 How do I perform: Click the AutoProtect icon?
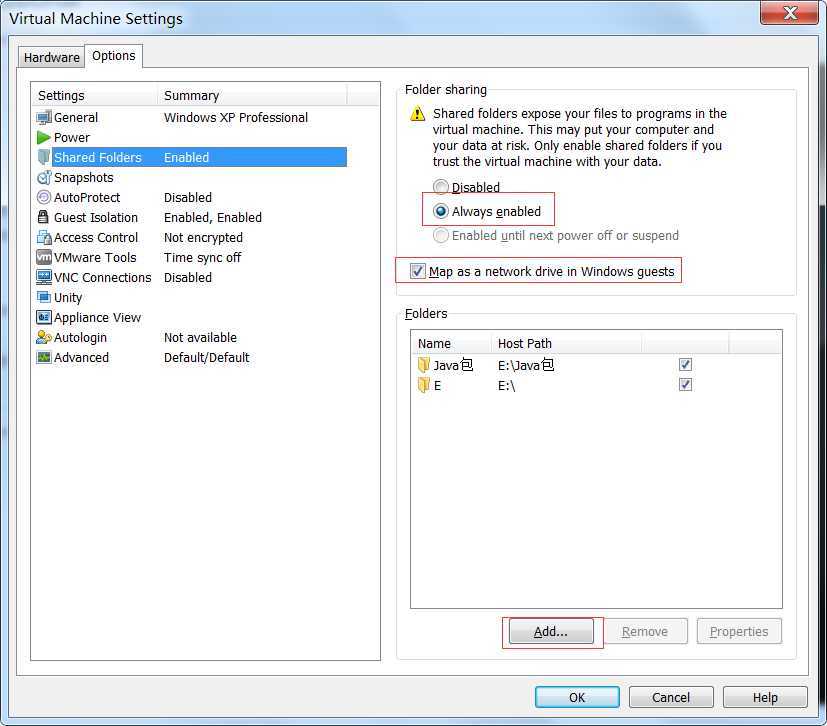pyautogui.click(x=44, y=198)
